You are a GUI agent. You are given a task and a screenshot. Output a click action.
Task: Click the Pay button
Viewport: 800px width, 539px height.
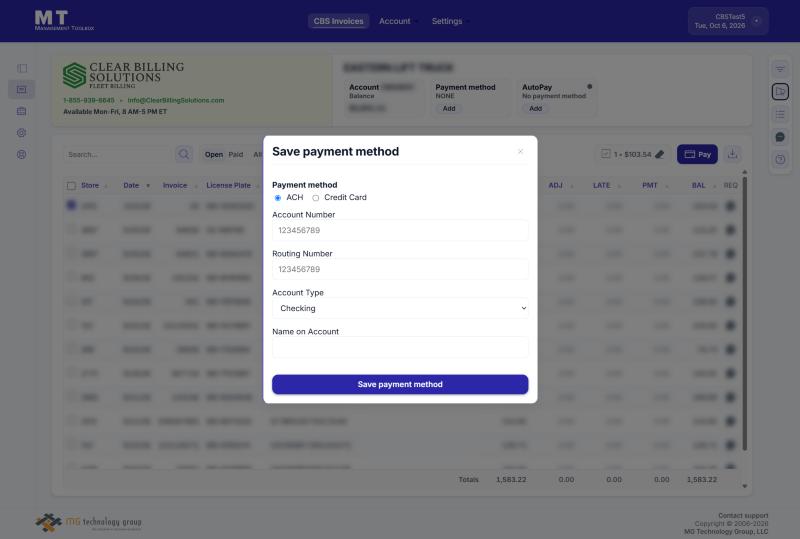click(697, 154)
